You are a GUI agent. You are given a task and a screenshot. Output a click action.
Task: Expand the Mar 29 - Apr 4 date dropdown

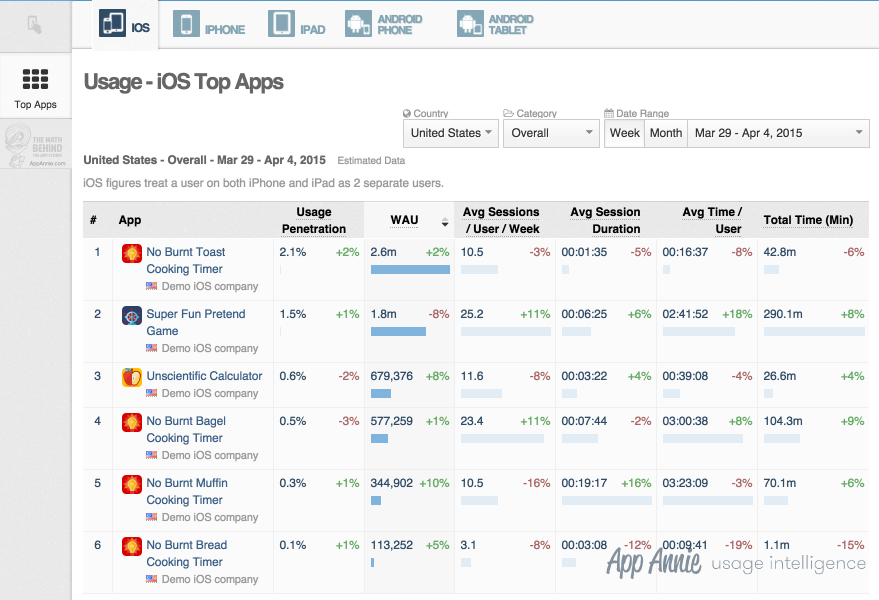[778, 133]
